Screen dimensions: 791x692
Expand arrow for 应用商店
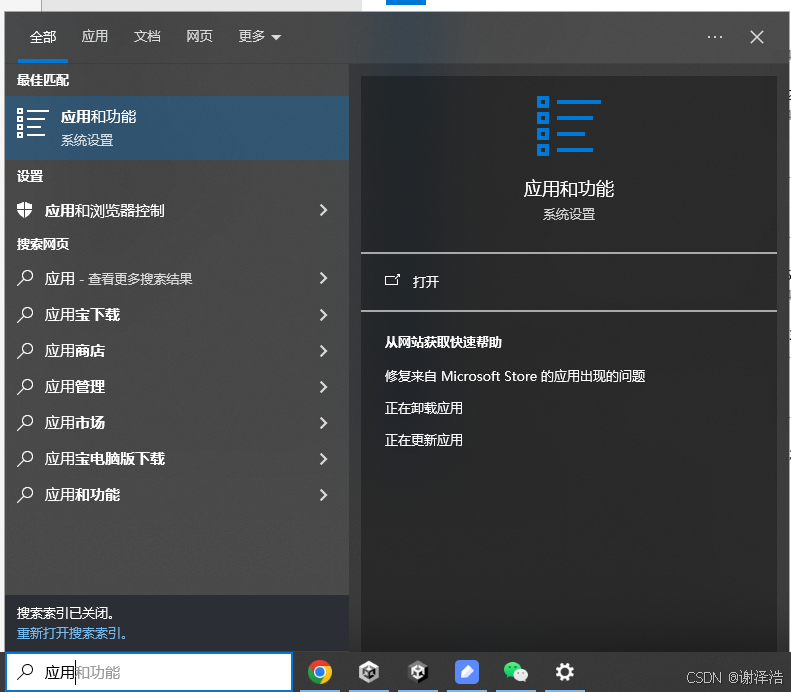click(x=323, y=351)
